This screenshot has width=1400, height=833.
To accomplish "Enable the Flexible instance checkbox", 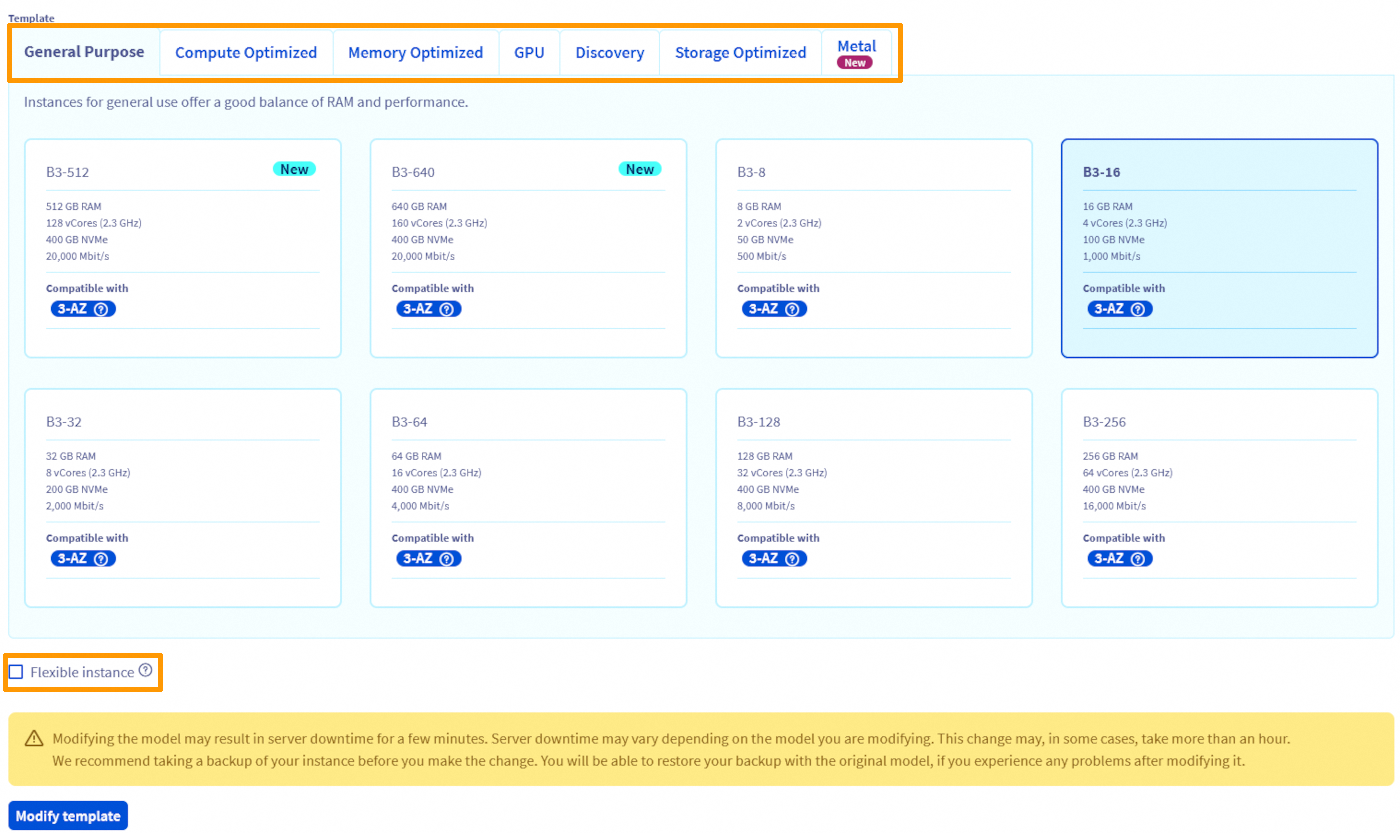I will click(x=16, y=672).
